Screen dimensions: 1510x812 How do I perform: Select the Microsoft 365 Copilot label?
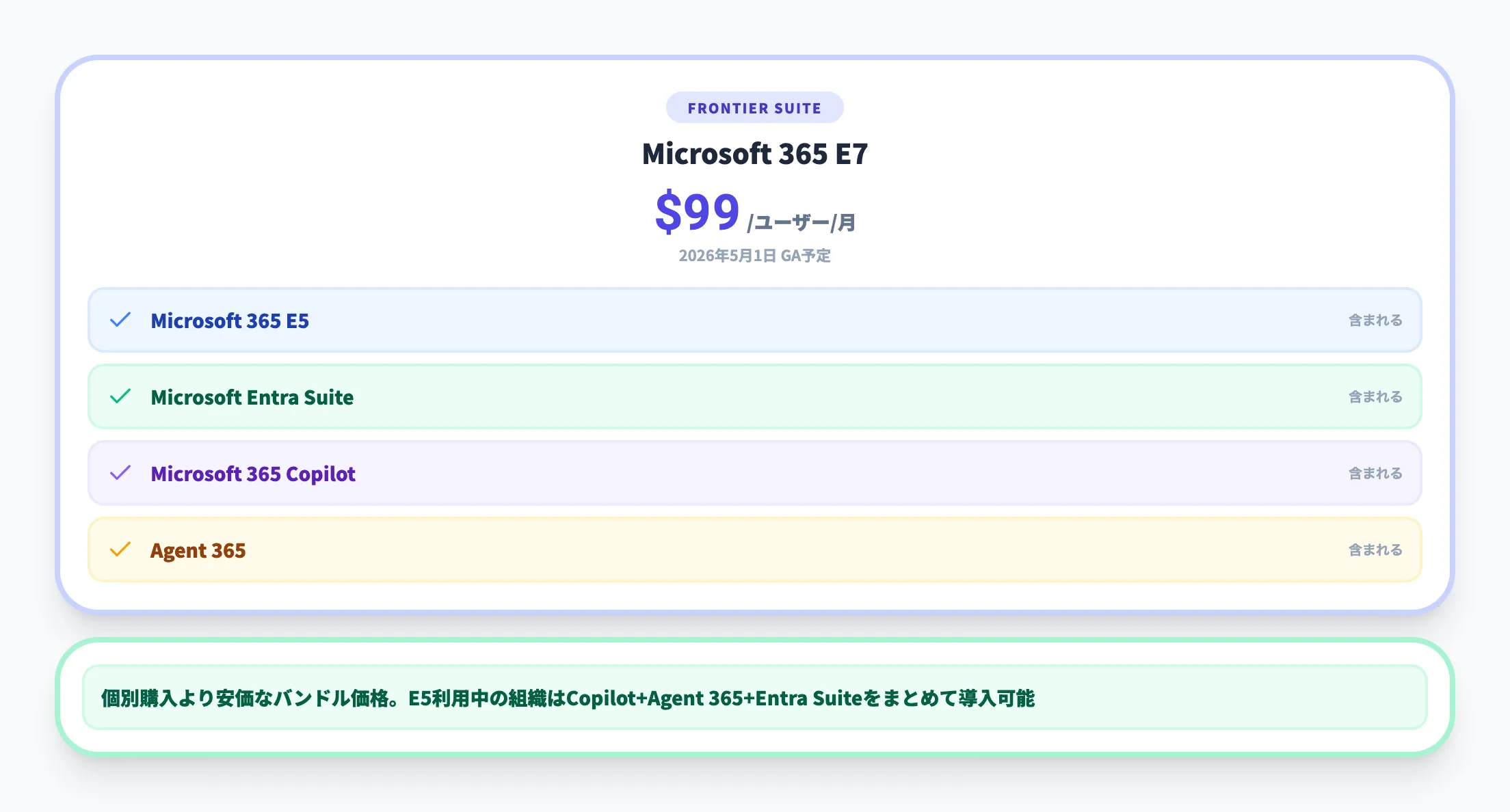pos(253,474)
